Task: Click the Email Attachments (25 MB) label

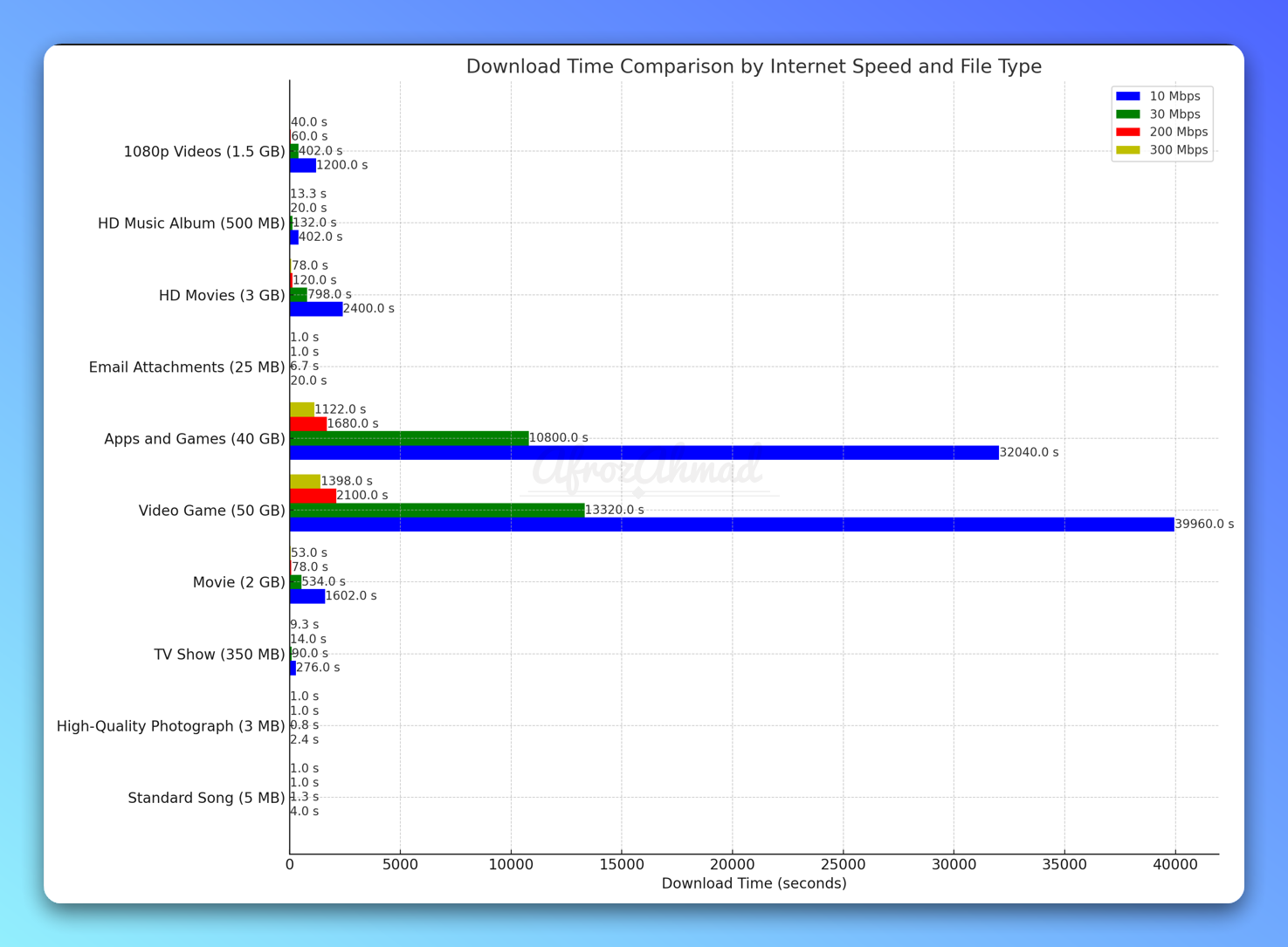Action: point(187,367)
